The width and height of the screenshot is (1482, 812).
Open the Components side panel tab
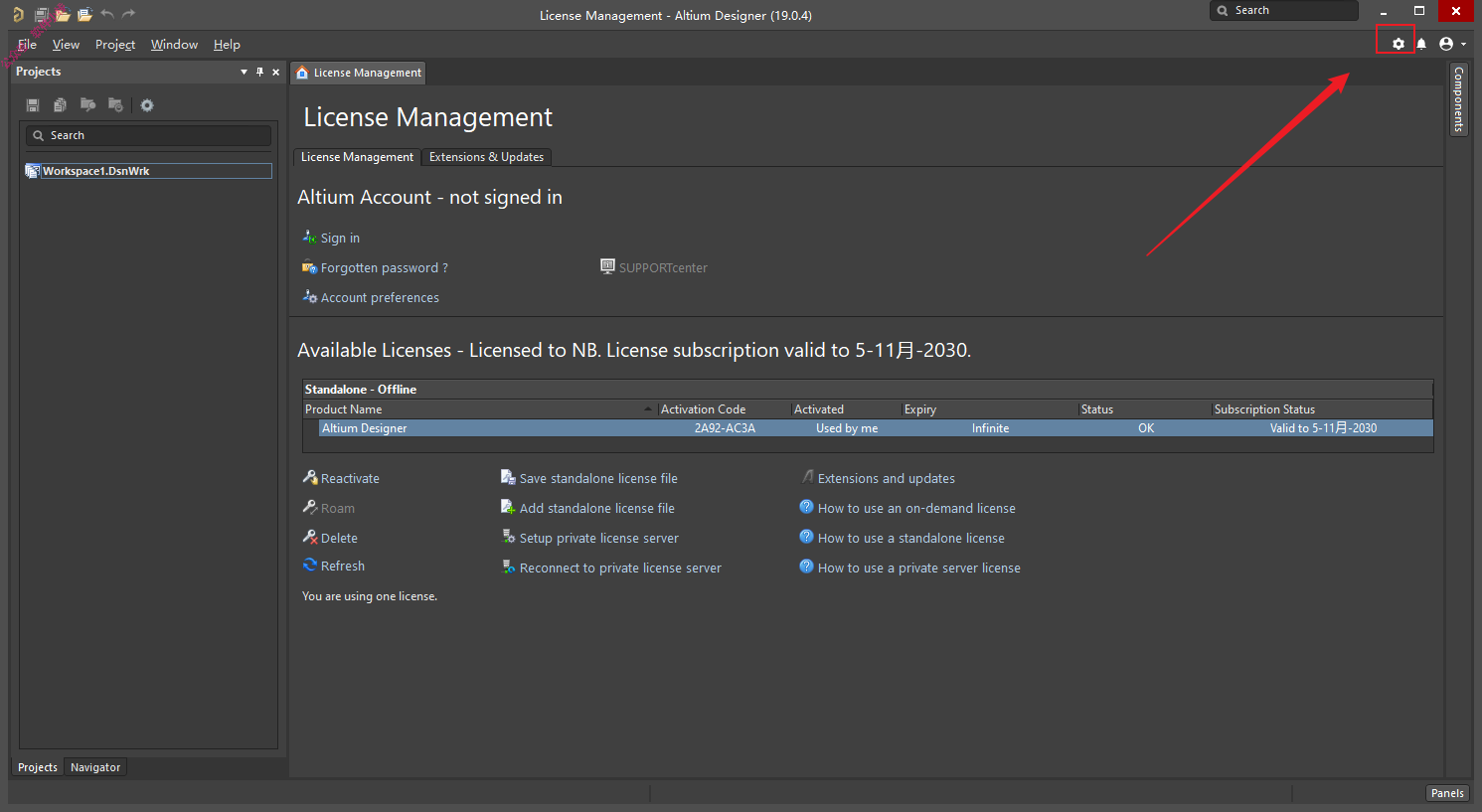coord(1459,98)
